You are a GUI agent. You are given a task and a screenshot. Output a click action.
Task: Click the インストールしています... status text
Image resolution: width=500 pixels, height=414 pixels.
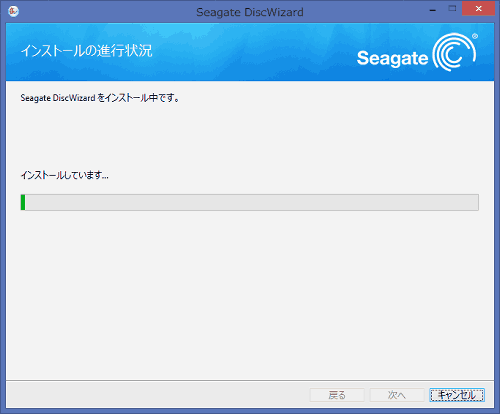coord(65,175)
